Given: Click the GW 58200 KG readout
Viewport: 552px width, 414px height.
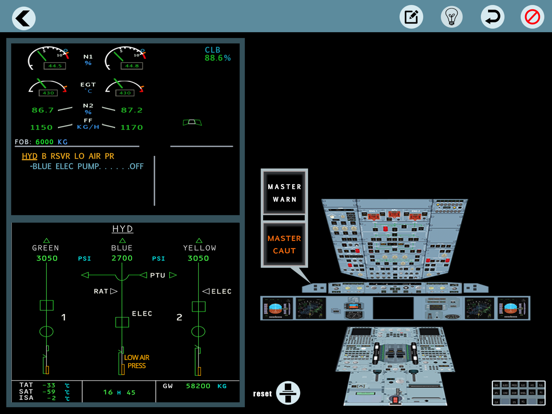Looking at the screenshot, I should coord(195,386).
